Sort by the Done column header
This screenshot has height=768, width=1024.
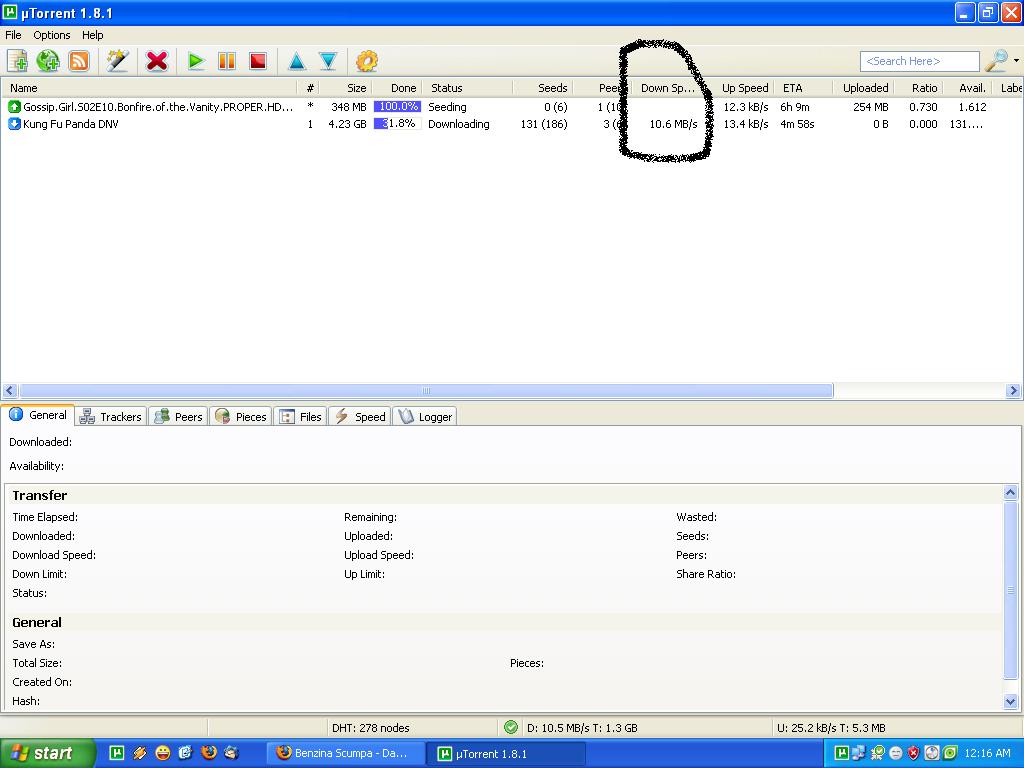(397, 88)
